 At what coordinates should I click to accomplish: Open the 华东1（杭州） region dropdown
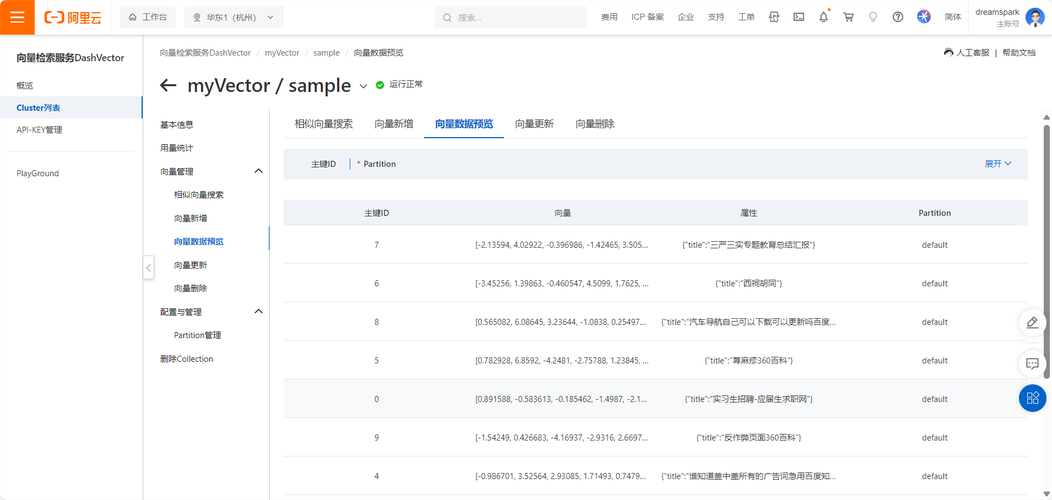[233, 17]
